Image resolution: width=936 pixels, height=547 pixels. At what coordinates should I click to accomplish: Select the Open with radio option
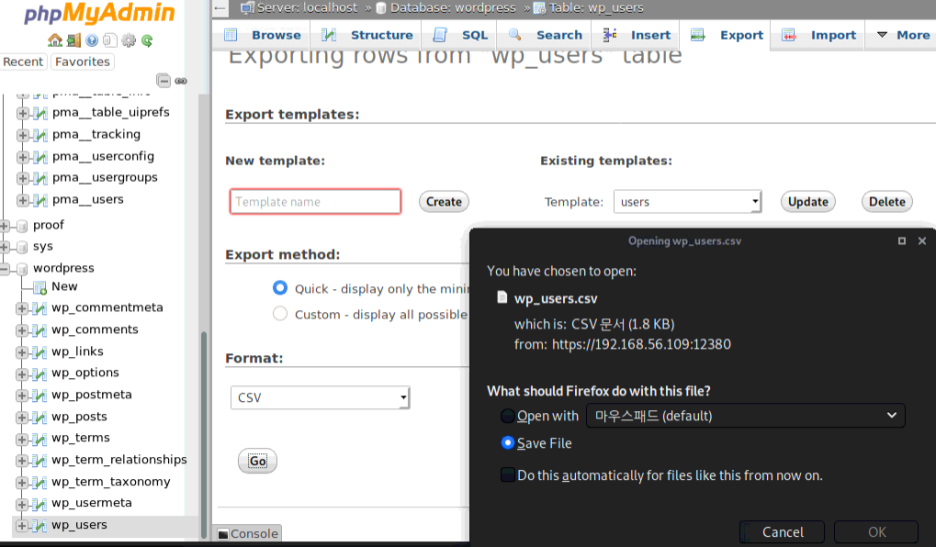(x=507, y=415)
